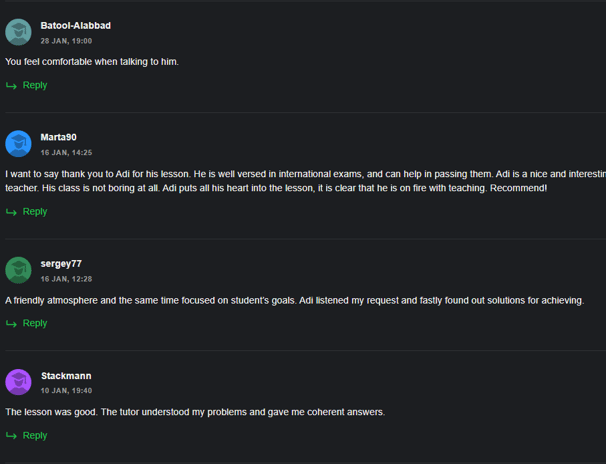The height and width of the screenshot is (464, 606).
Task: Open Stackmann username
Action: pos(66,376)
